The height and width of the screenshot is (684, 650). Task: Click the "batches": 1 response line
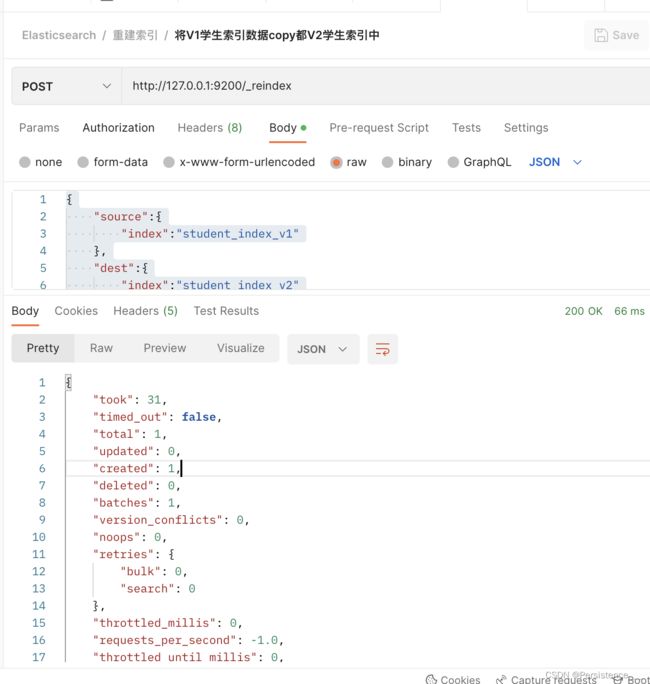click(x=137, y=503)
